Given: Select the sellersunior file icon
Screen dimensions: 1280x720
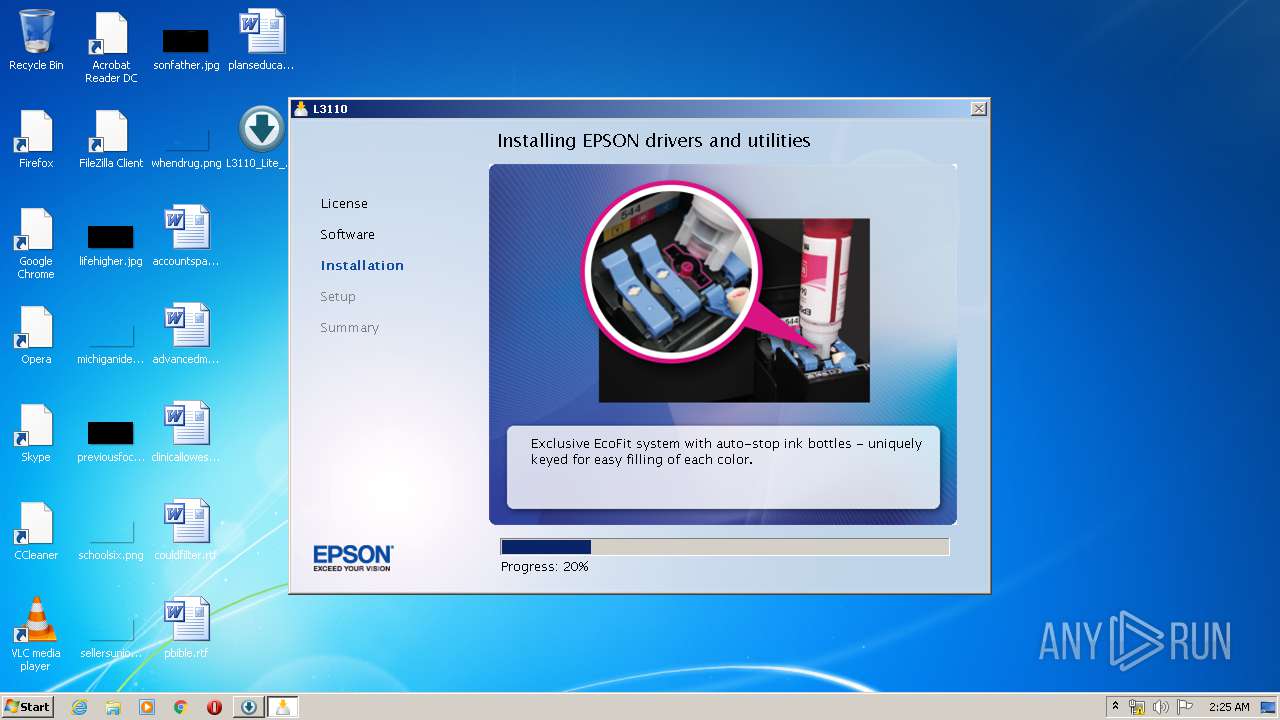Looking at the screenshot, I should tap(111, 636).
